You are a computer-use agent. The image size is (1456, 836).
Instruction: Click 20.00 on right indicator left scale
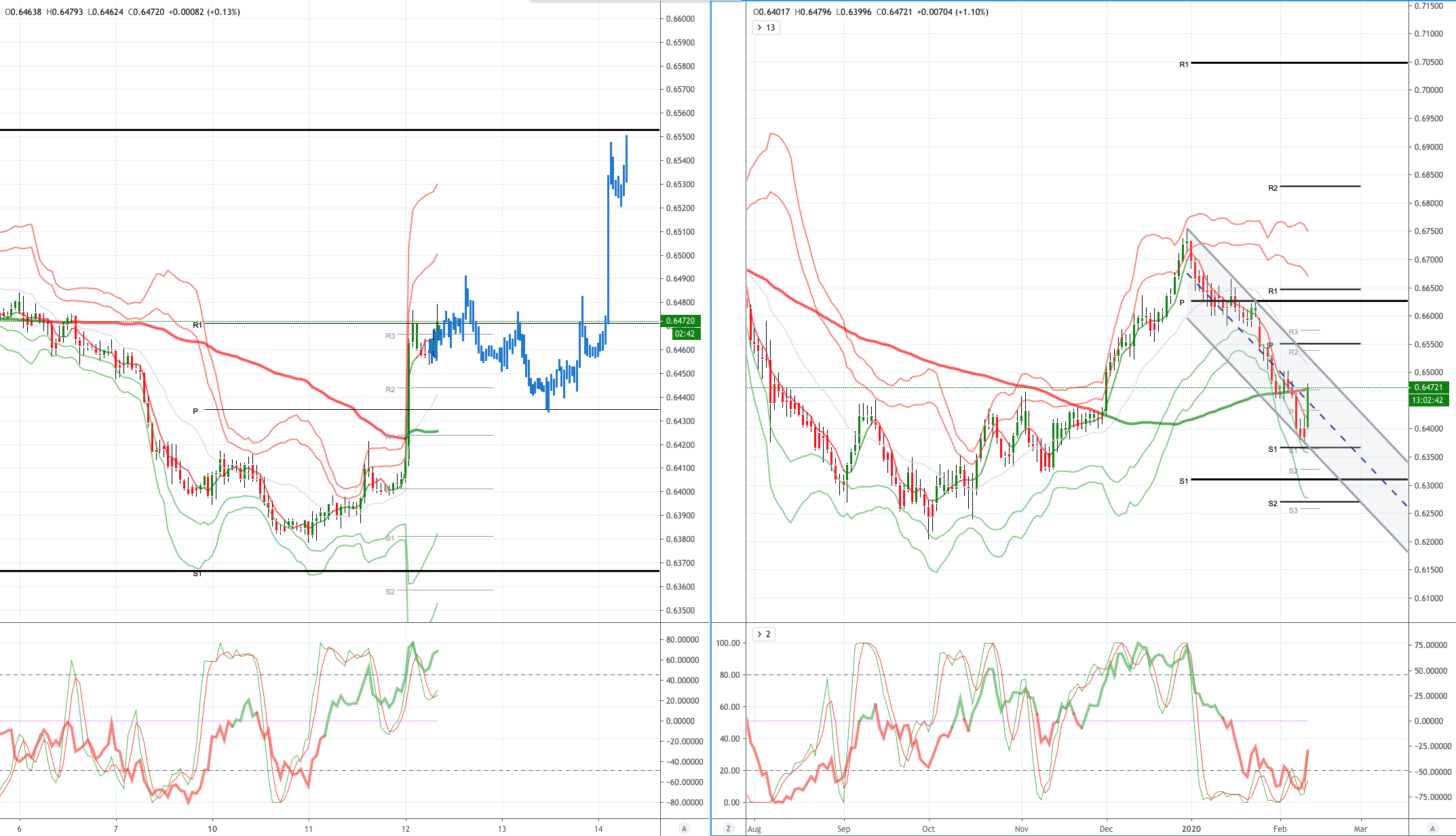click(729, 771)
